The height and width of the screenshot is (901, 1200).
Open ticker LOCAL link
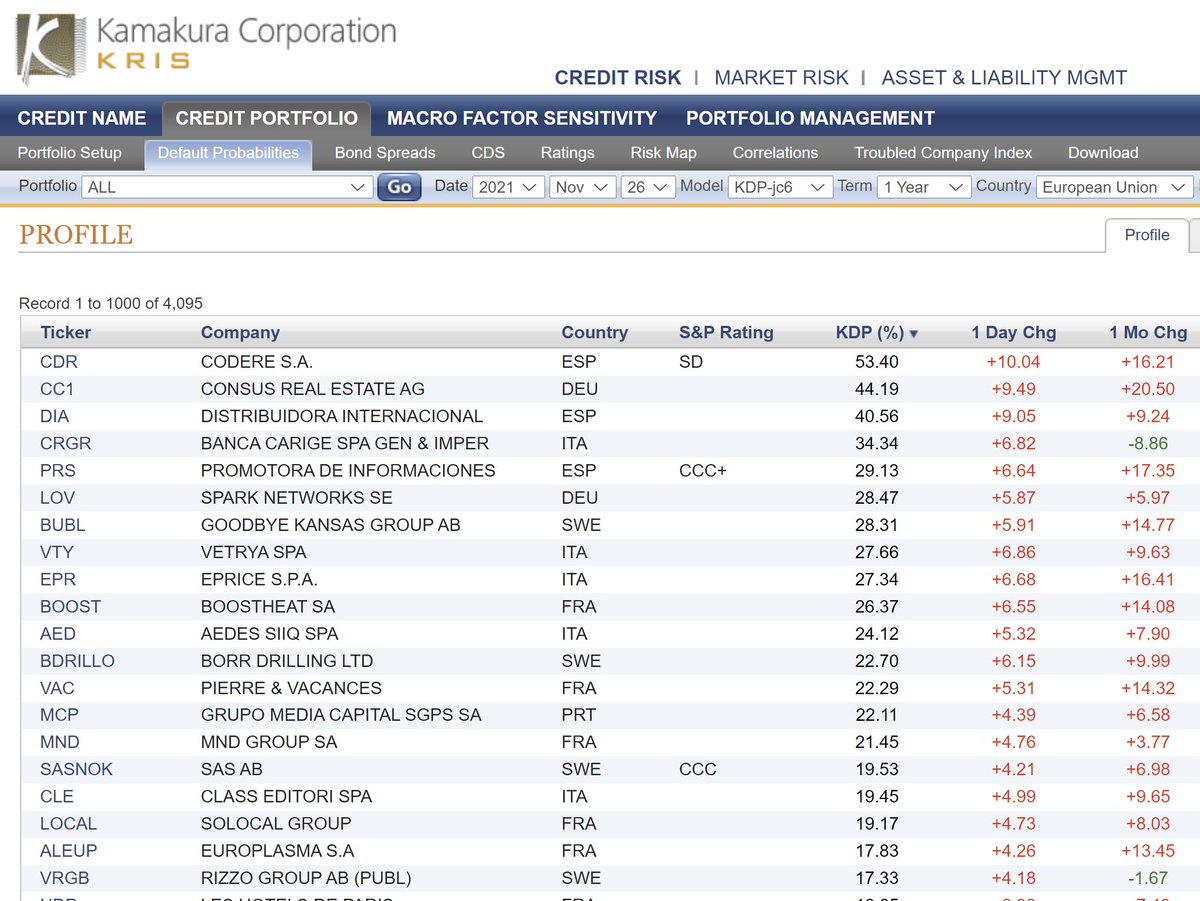68,823
